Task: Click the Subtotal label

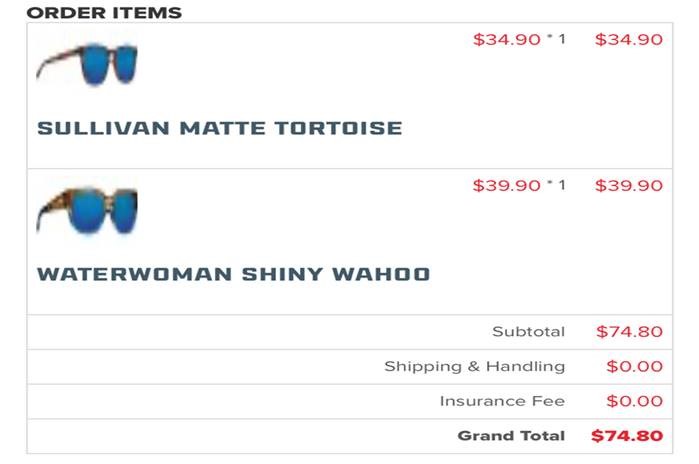Action: [x=529, y=332]
